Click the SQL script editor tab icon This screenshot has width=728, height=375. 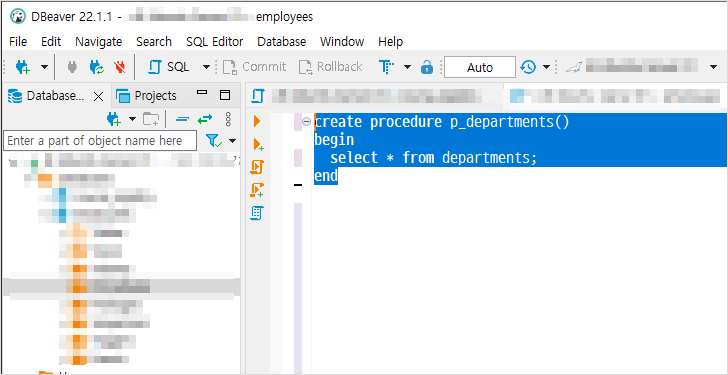pos(258,96)
